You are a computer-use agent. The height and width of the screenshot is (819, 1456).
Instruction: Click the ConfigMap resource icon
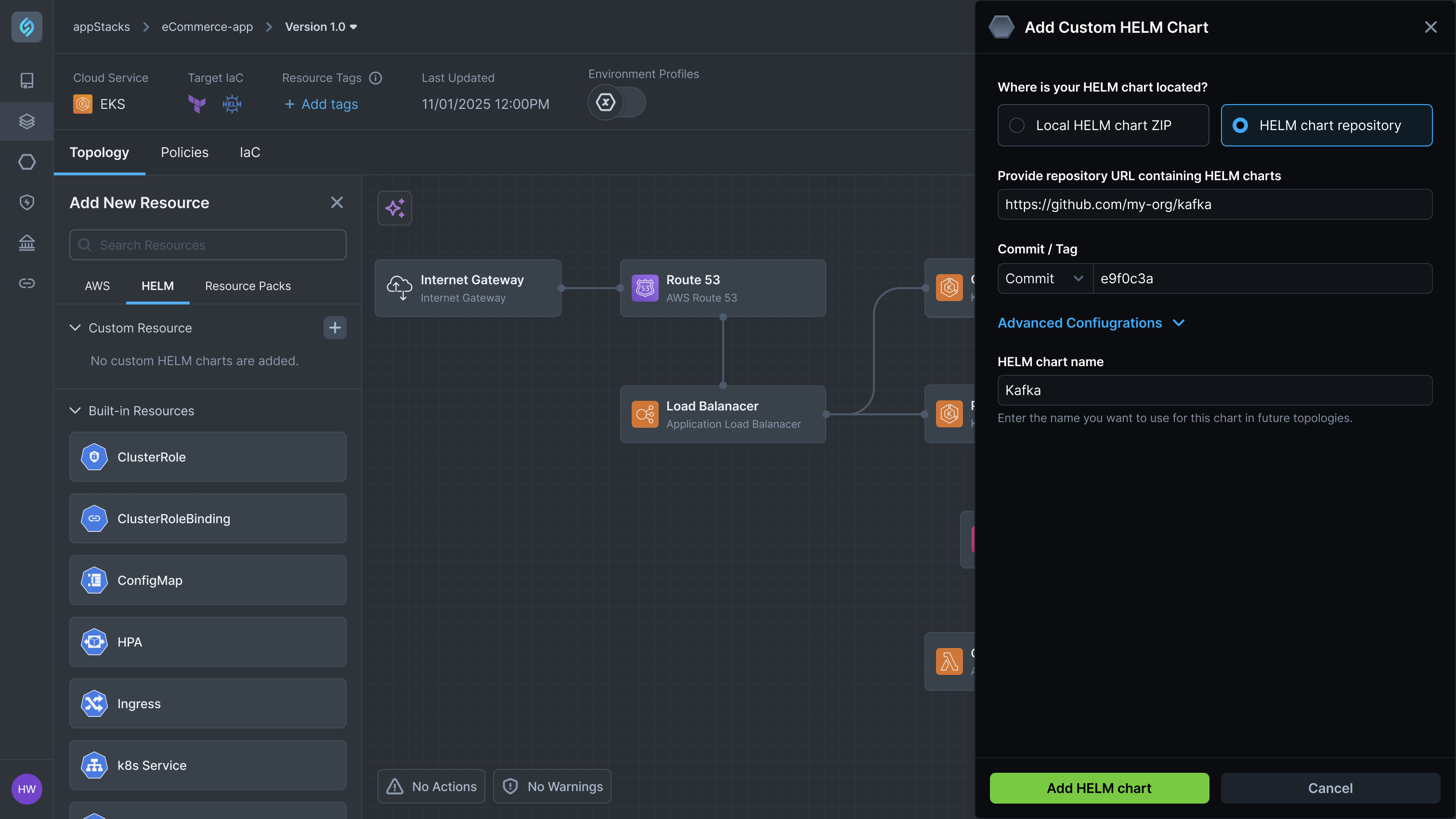[94, 581]
